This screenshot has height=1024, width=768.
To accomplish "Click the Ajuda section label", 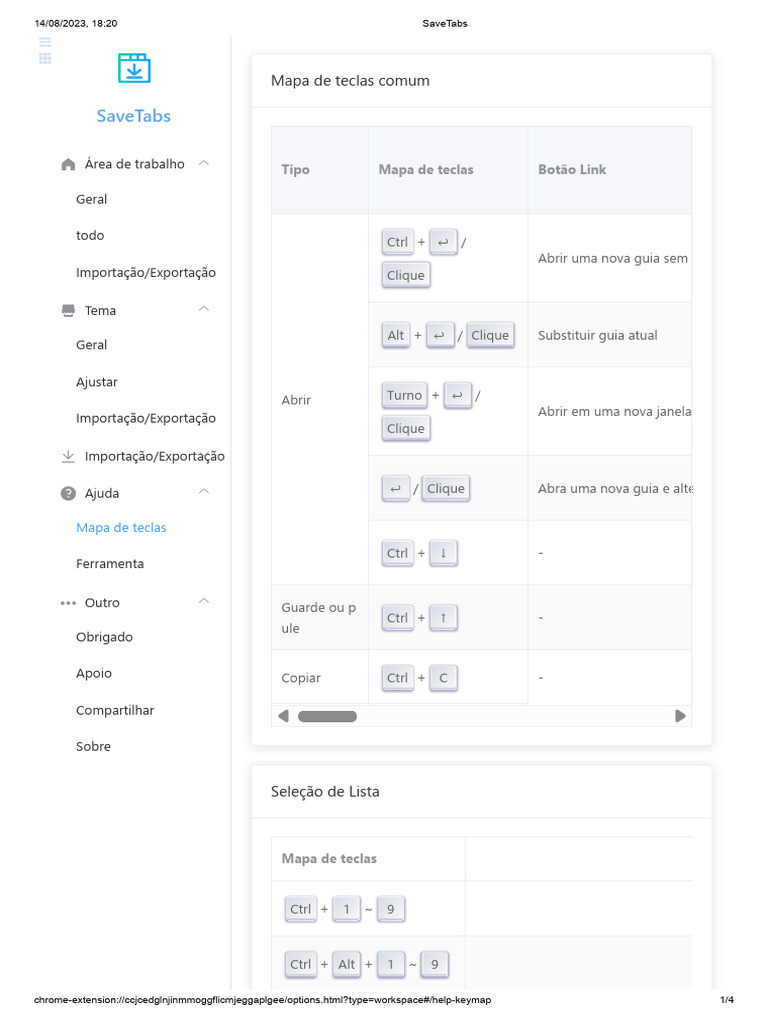I will click(102, 494).
